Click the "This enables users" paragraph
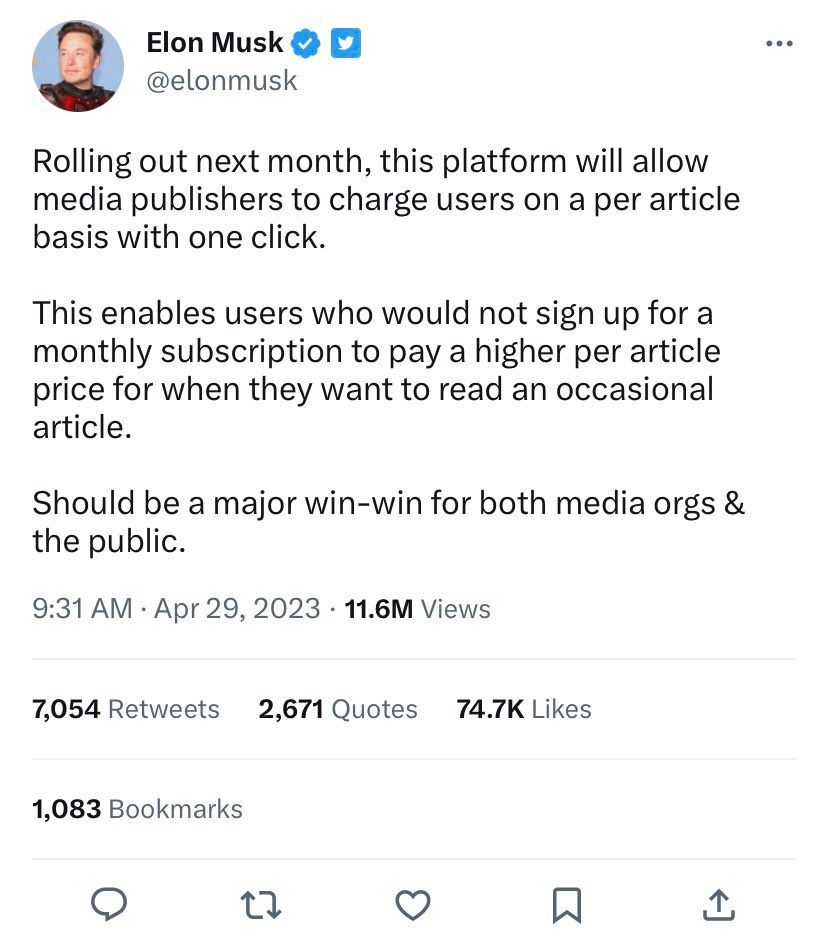This screenshot has height=936, width=828. tap(376, 370)
